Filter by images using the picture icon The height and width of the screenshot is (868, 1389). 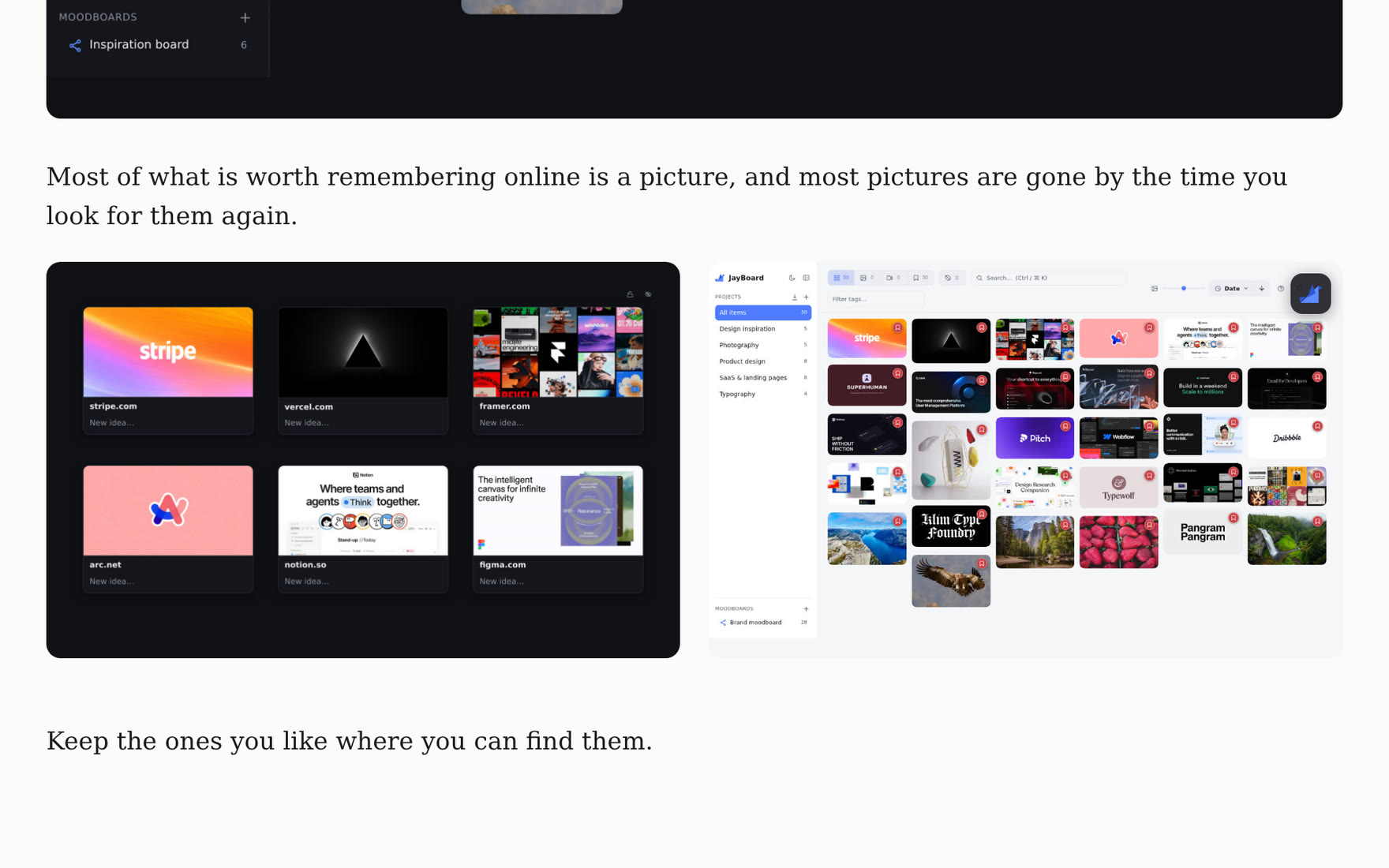tap(867, 278)
